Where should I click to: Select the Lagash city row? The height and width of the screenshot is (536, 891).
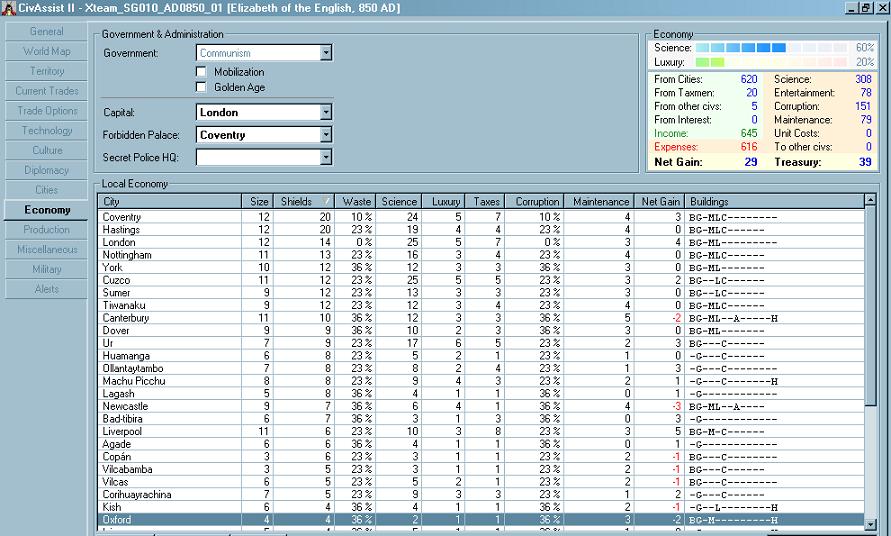point(481,393)
